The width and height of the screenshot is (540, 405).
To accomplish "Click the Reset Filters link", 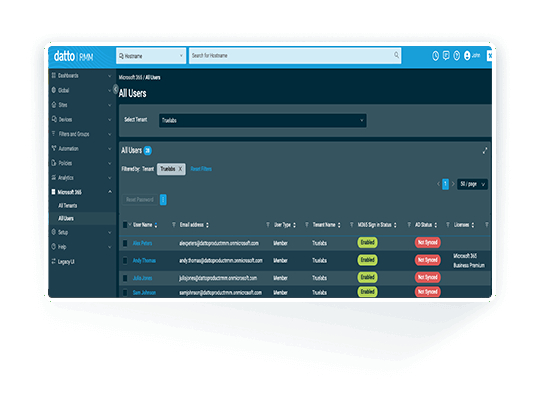I will (201, 169).
